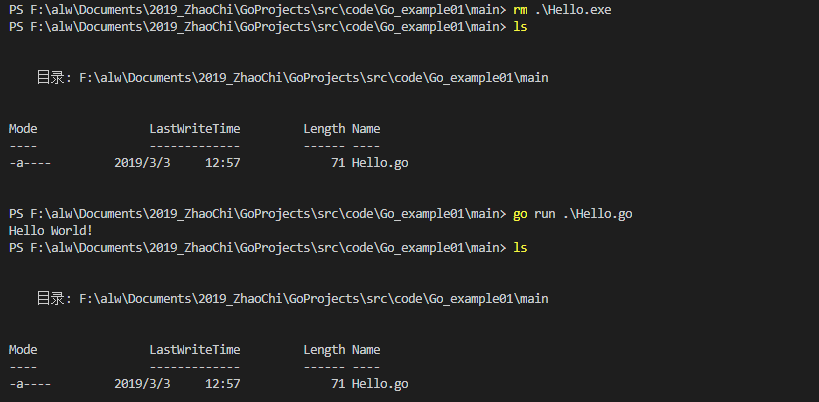Click the first 'Hello.go' file name

[380, 163]
